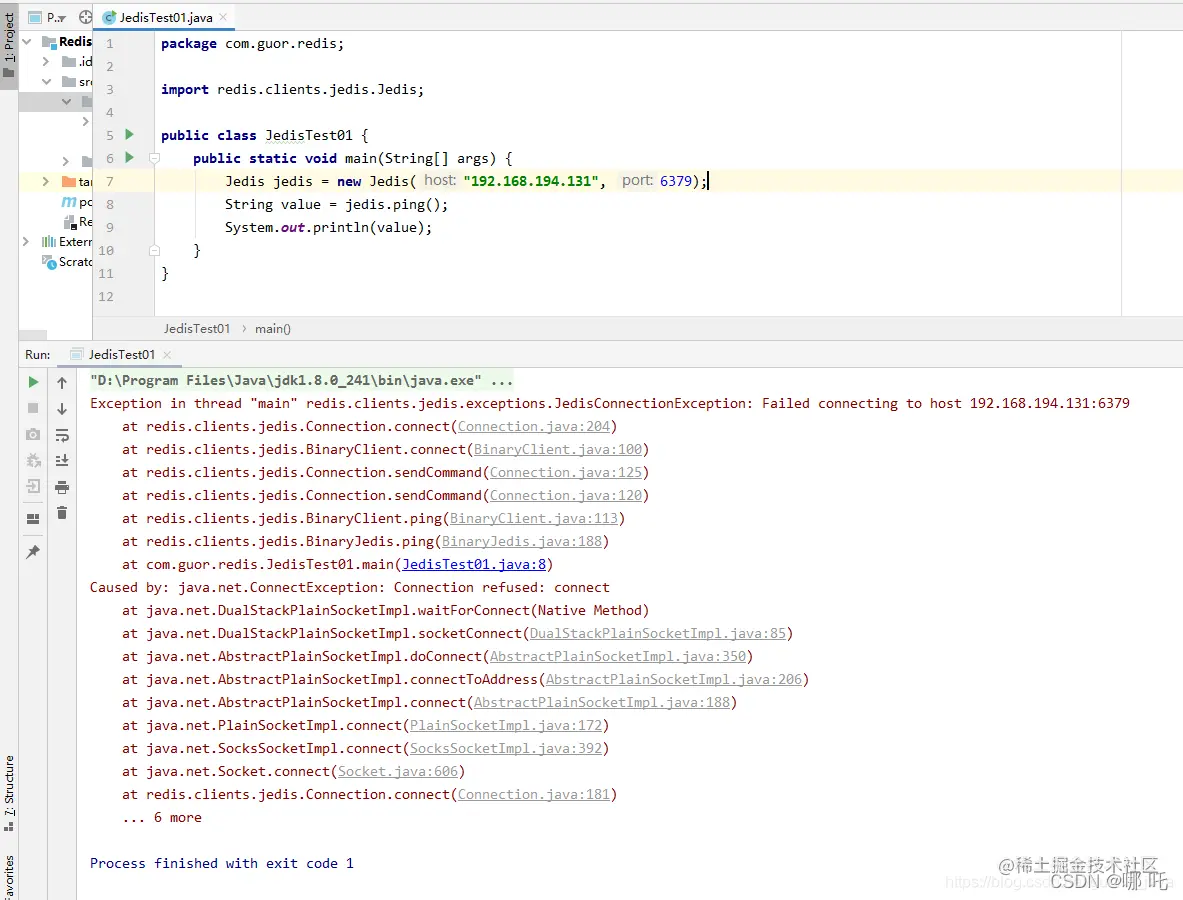This screenshot has height=900, width=1183.
Task: Open Socket.java:606 link
Action: point(398,772)
